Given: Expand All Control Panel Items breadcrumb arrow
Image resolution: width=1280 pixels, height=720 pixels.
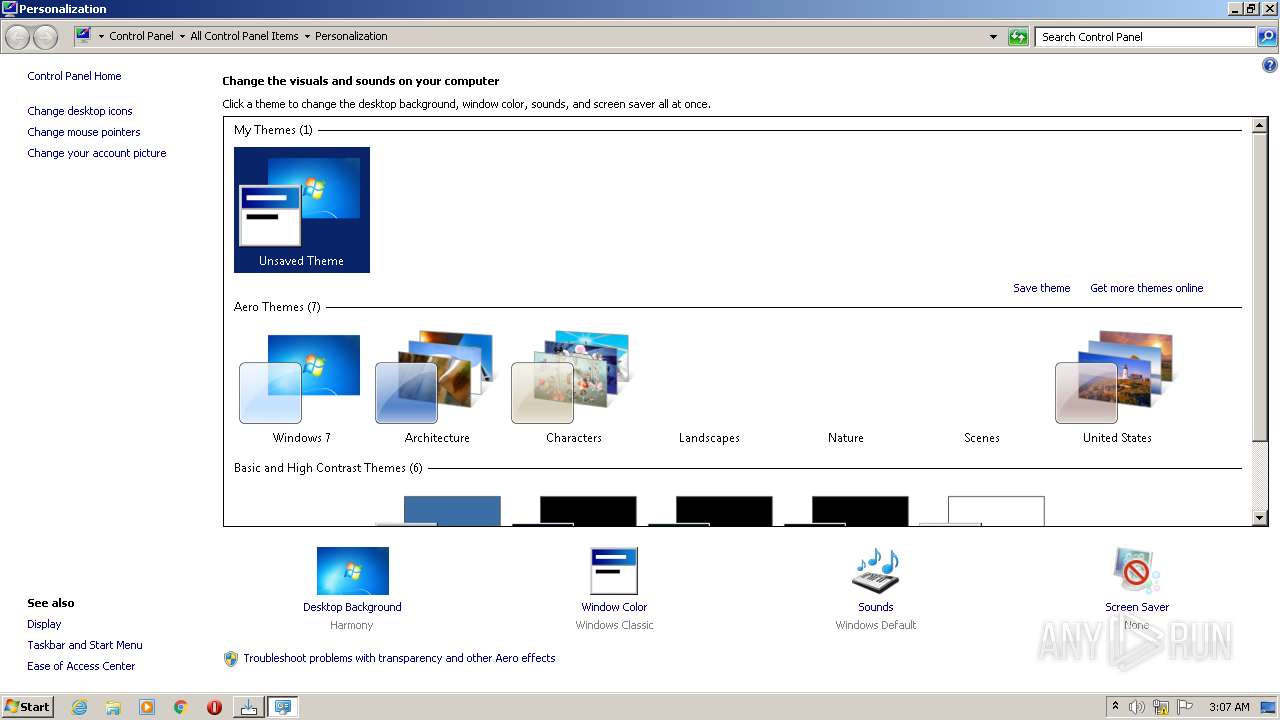Looking at the screenshot, I should click(x=307, y=36).
